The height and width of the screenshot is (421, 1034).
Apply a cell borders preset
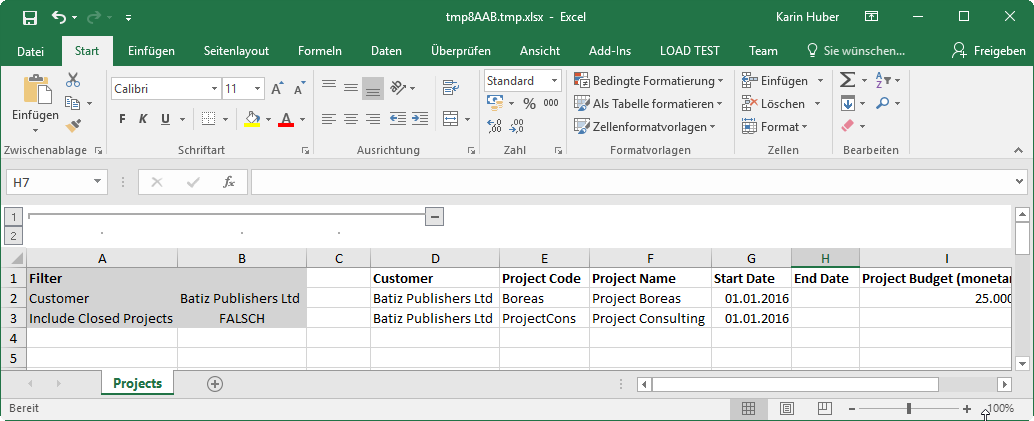pos(208,119)
